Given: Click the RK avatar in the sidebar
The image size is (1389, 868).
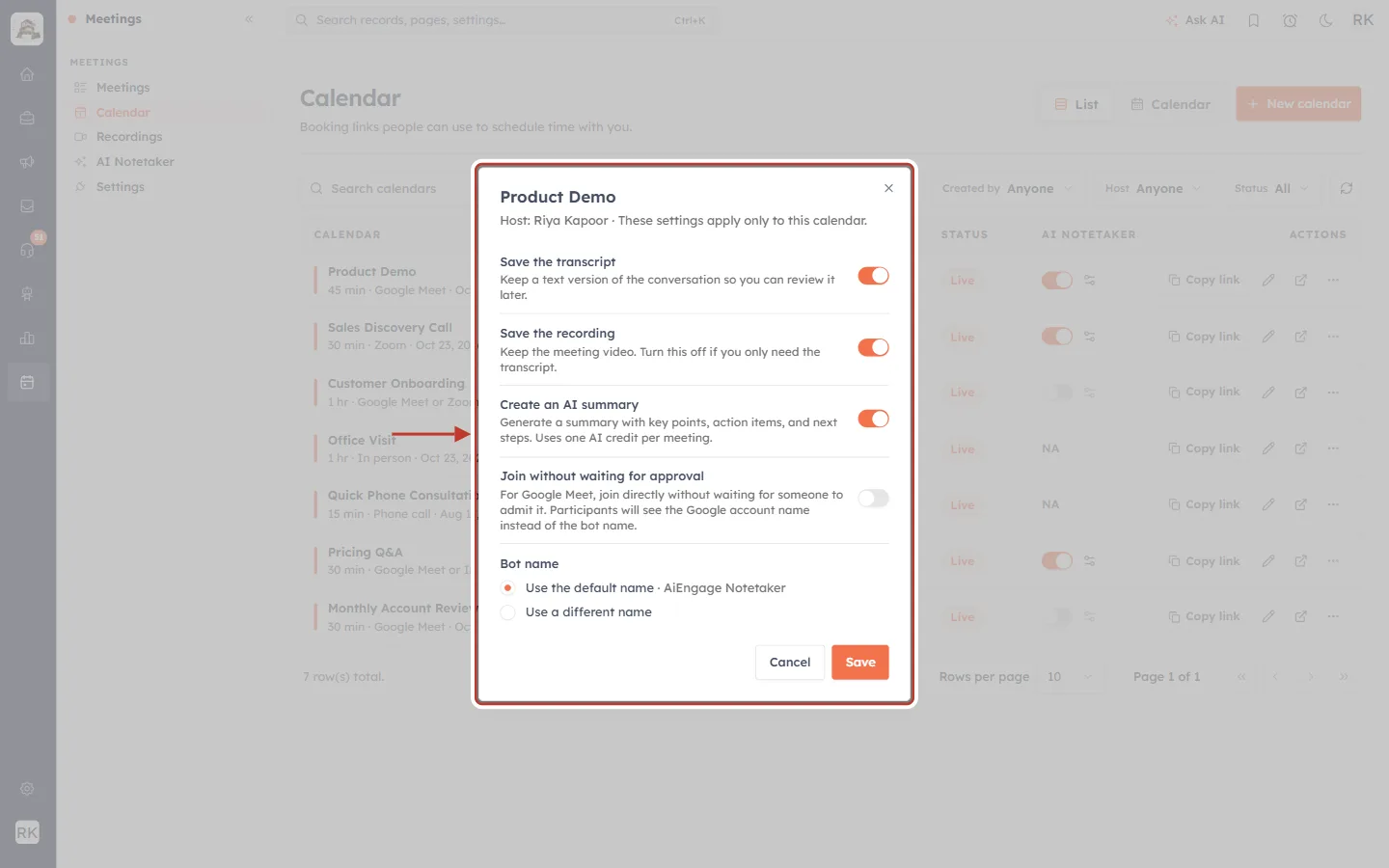Looking at the screenshot, I should click(x=27, y=832).
